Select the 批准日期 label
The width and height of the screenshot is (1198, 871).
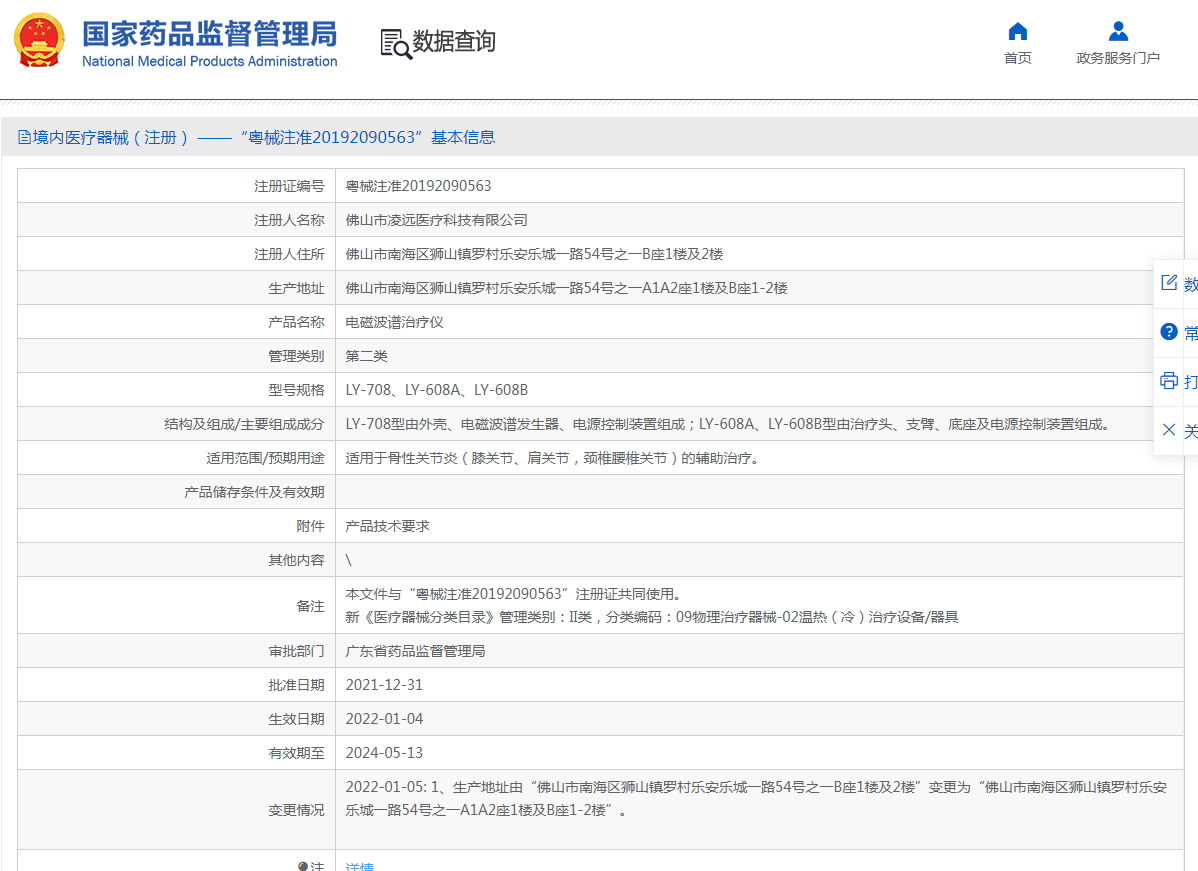pyautogui.click(x=296, y=685)
